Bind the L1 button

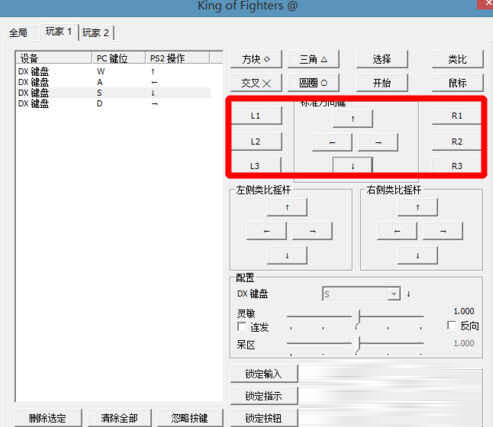point(256,116)
